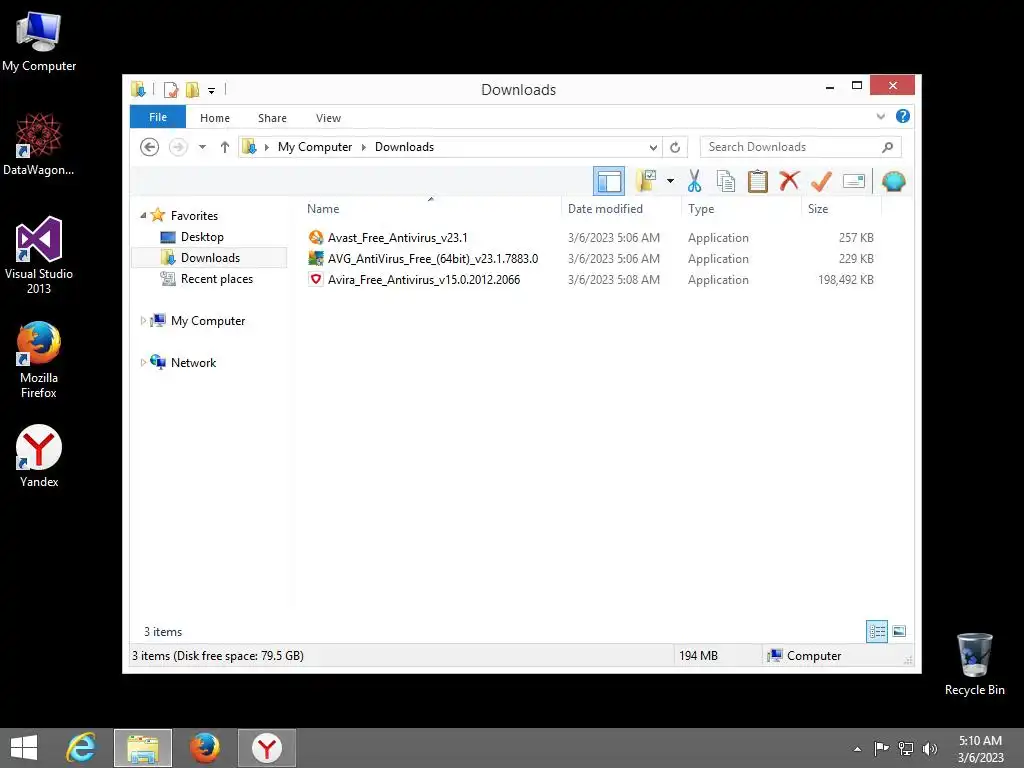The height and width of the screenshot is (768, 1024).
Task: Click the Copy toolbar icon
Action: click(x=726, y=181)
